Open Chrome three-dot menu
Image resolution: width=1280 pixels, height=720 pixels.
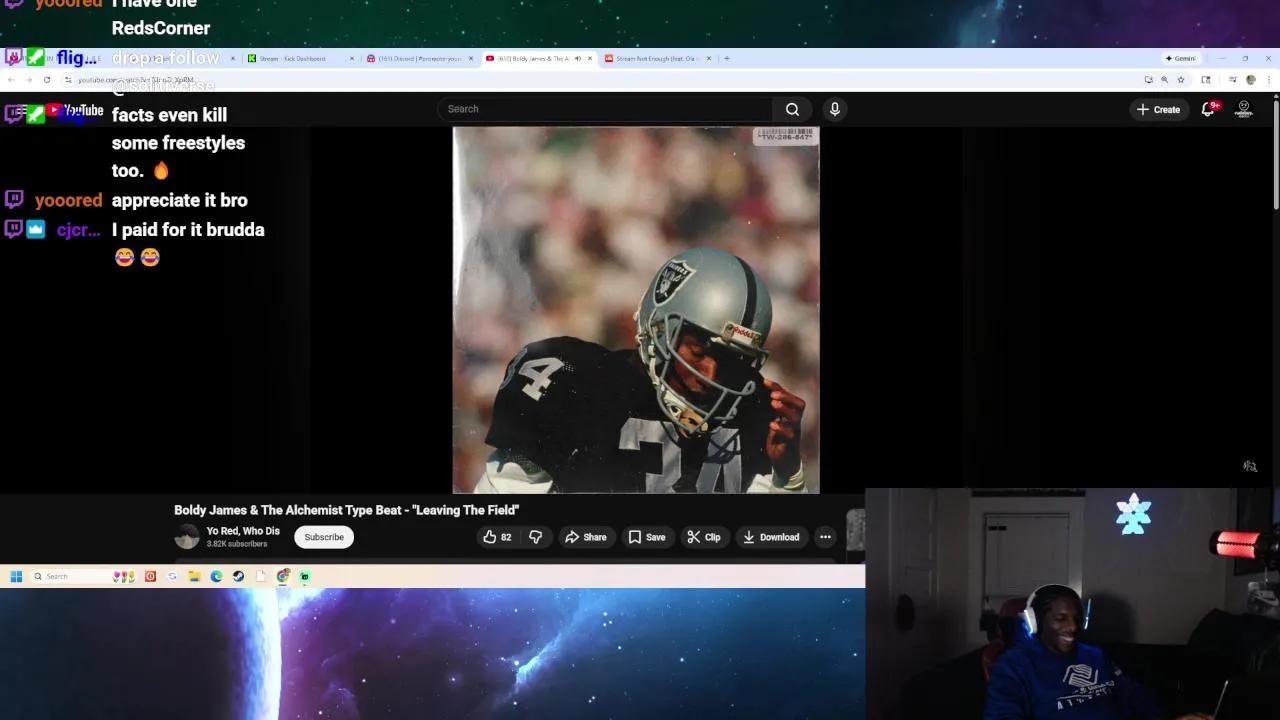tap(1267, 80)
